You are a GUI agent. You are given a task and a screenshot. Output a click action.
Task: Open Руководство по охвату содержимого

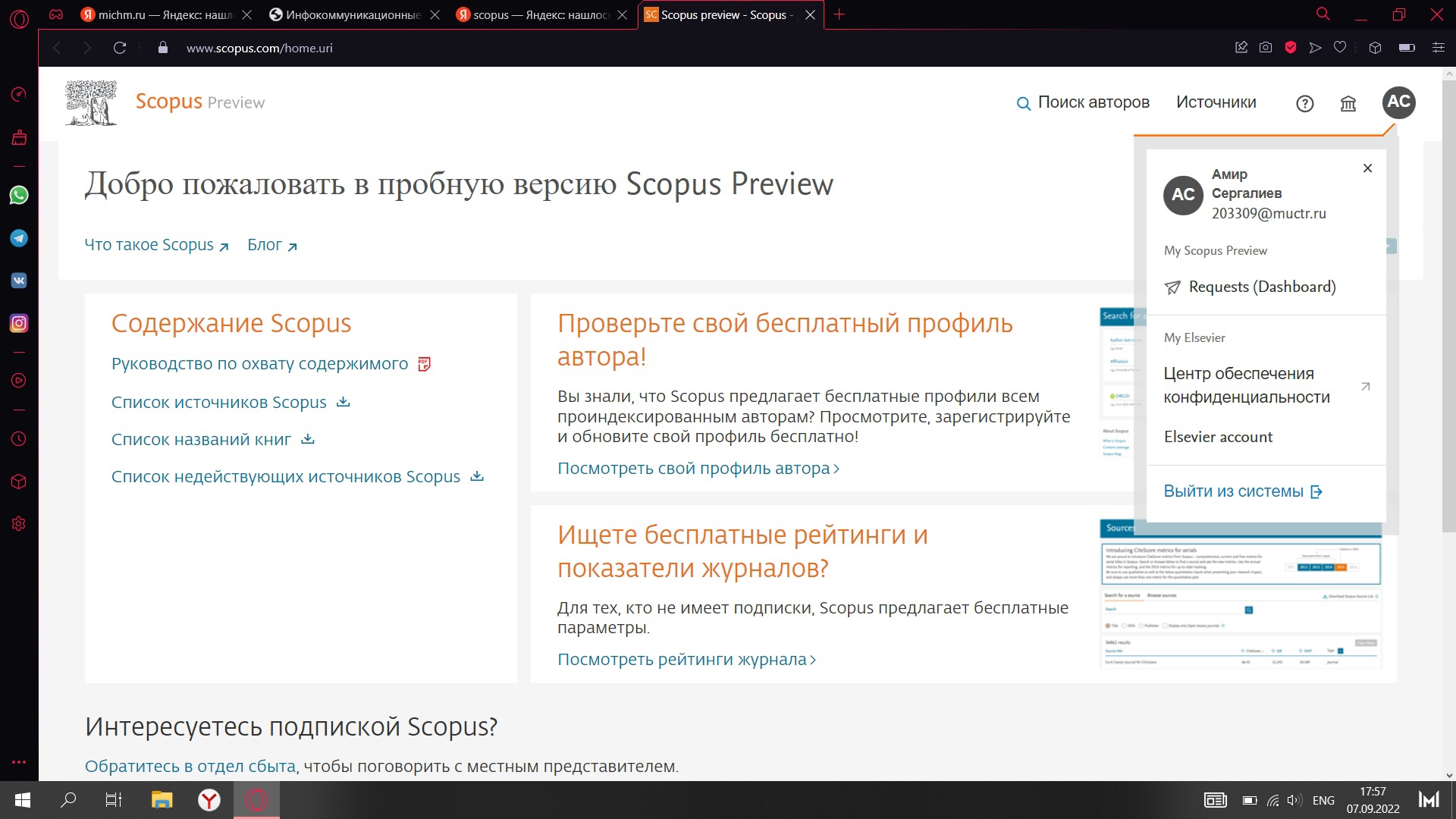coord(271,364)
